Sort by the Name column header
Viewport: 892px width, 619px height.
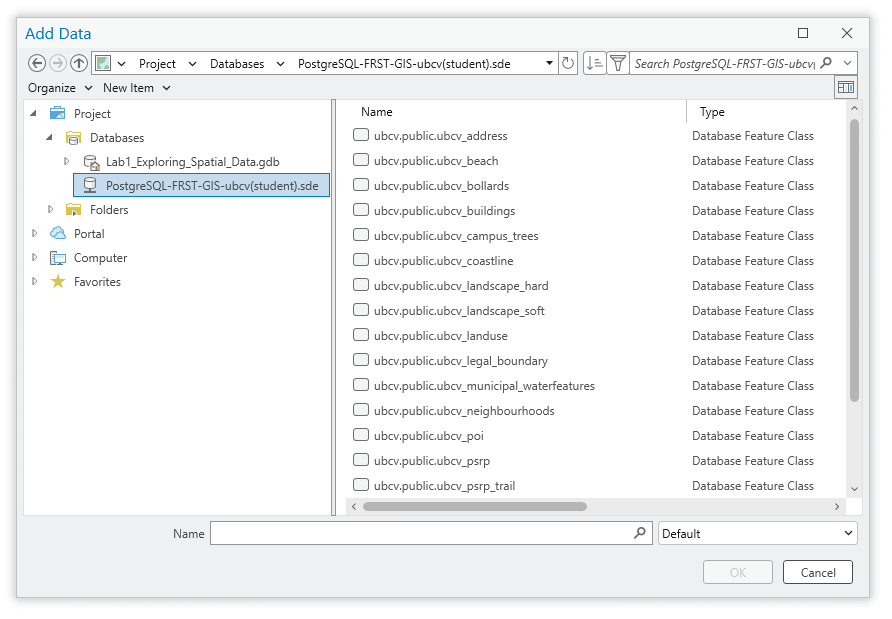377,112
